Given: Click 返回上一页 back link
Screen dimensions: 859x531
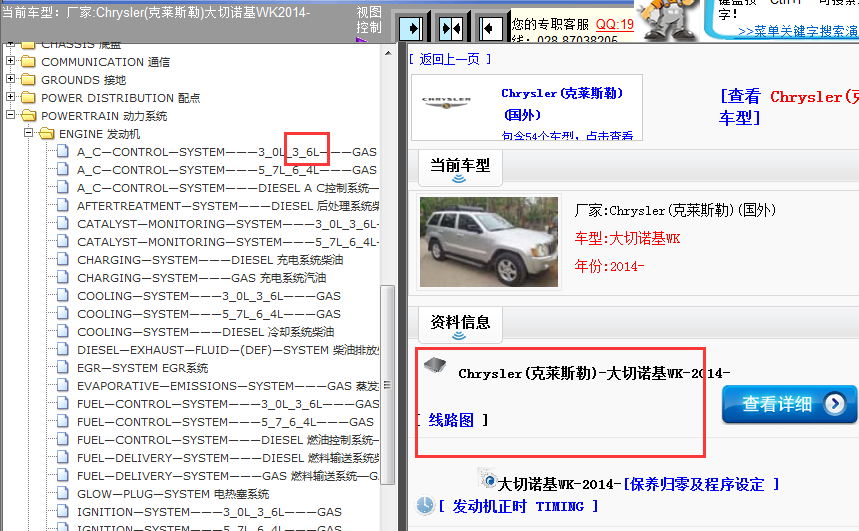Looking at the screenshot, I should point(450,59).
